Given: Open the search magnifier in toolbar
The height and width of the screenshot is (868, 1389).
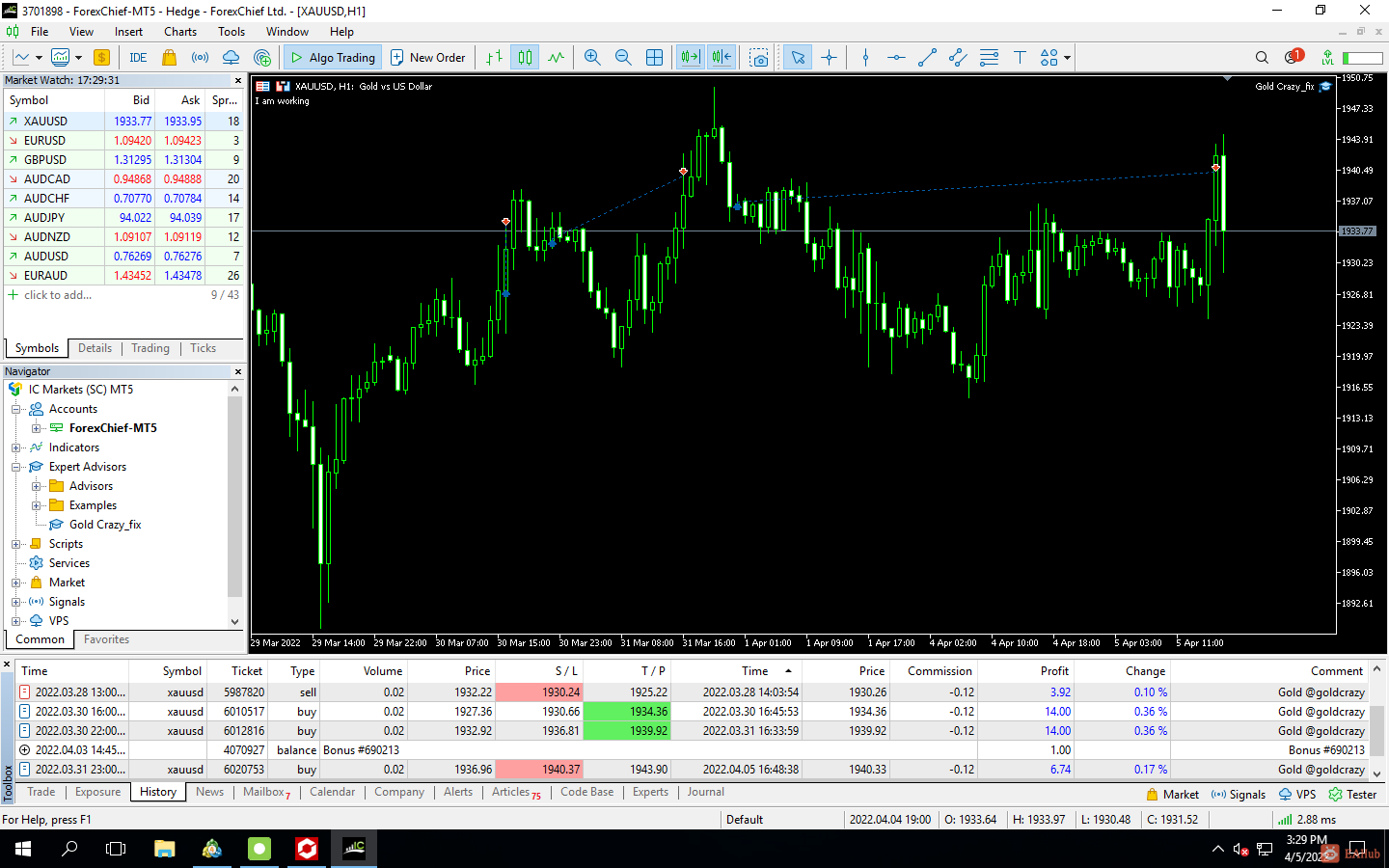Looking at the screenshot, I should [1262, 57].
